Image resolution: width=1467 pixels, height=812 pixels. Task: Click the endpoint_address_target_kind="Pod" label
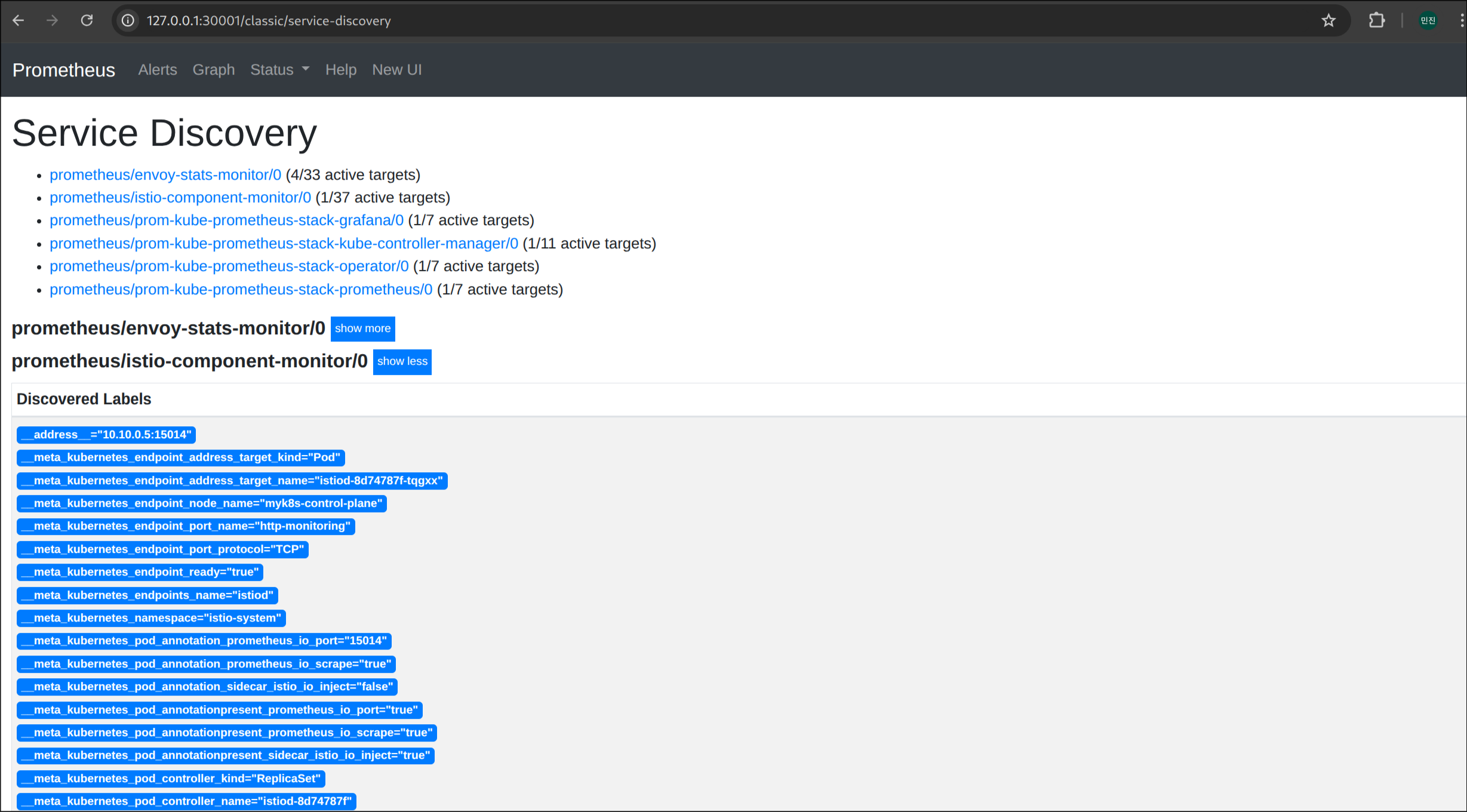coord(181,457)
